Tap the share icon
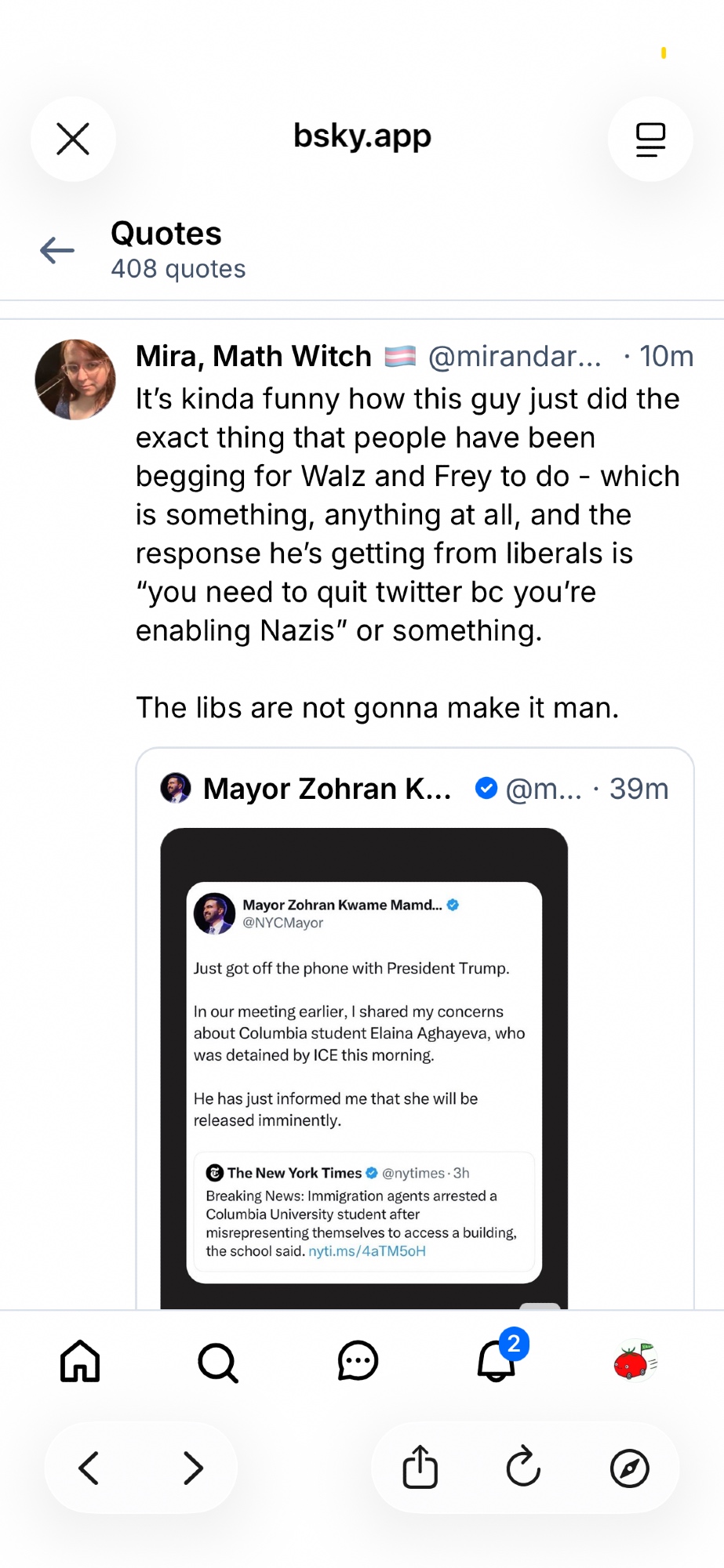The height and width of the screenshot is (1568, 724). (x=420, y=1467)
